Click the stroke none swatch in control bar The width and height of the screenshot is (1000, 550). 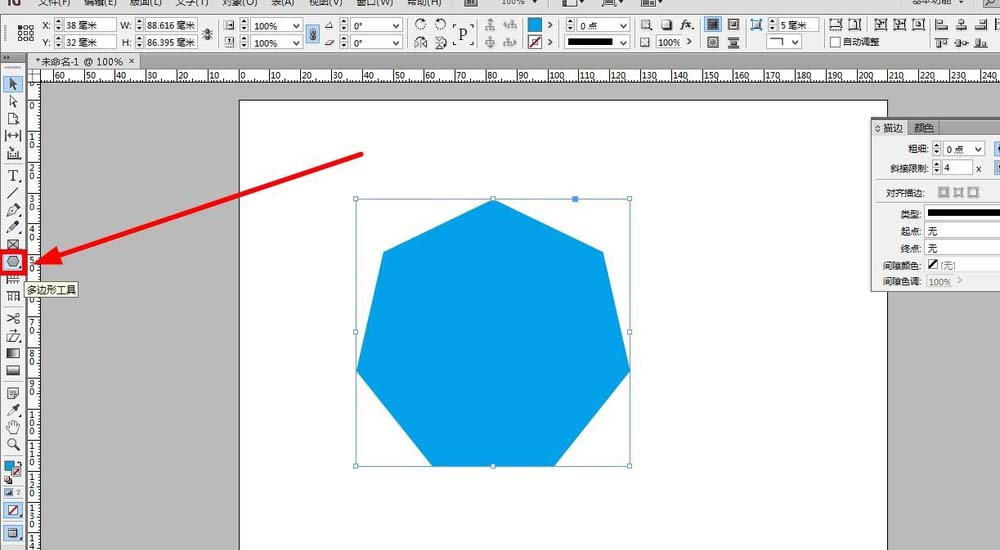point(534,42)
